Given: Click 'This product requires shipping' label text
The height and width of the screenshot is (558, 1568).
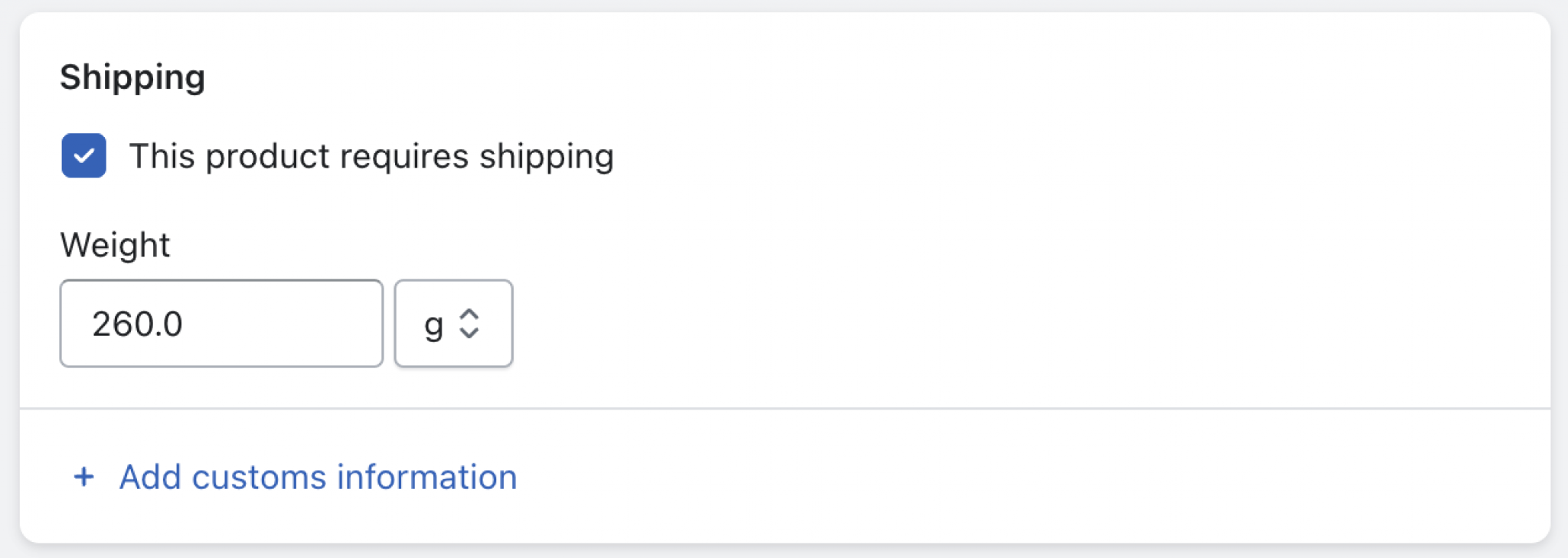Looking at the screenshot, I should tap(371, 156).
